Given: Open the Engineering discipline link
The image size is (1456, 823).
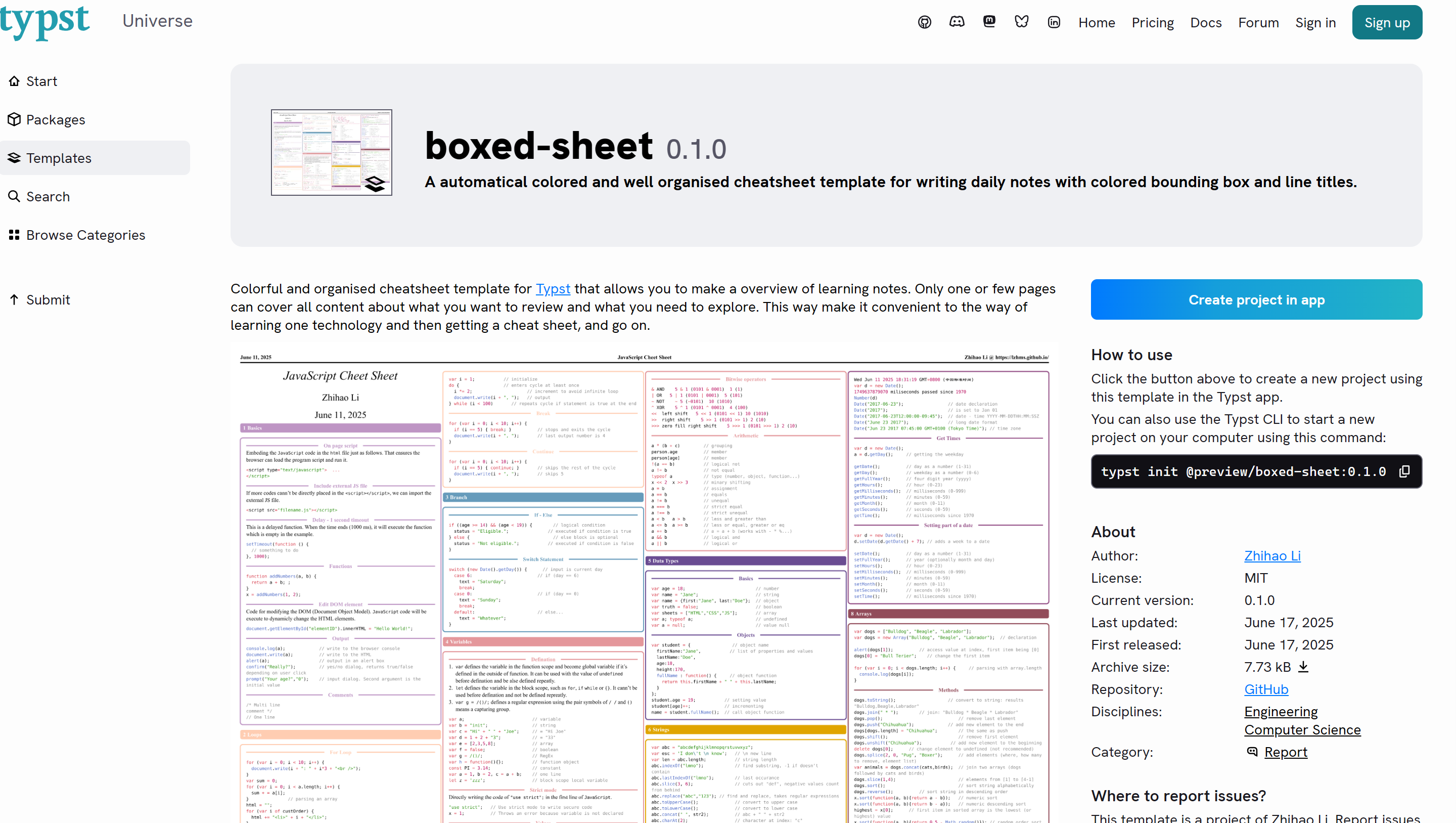Looking at the screenshot, I should click(x=1280, y=711).
